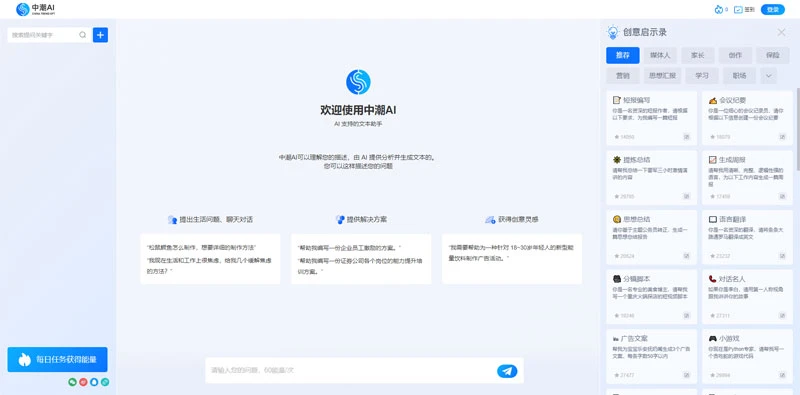
Task: Click the 我现在生活和工作上很焦虑 example prompt
Action: pos(210,265)
